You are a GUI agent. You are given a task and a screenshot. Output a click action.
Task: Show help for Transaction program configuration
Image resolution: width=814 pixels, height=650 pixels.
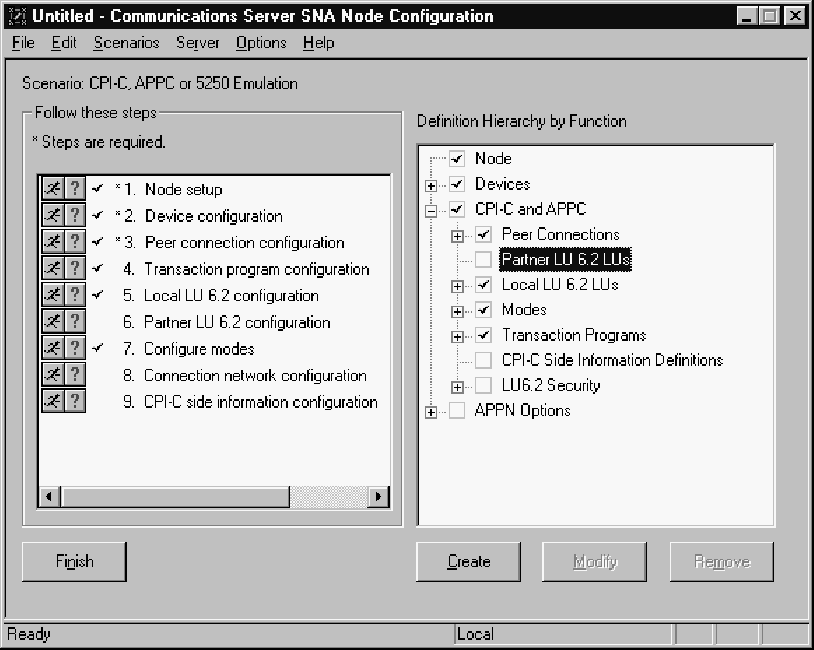click(x=75, y=268)
